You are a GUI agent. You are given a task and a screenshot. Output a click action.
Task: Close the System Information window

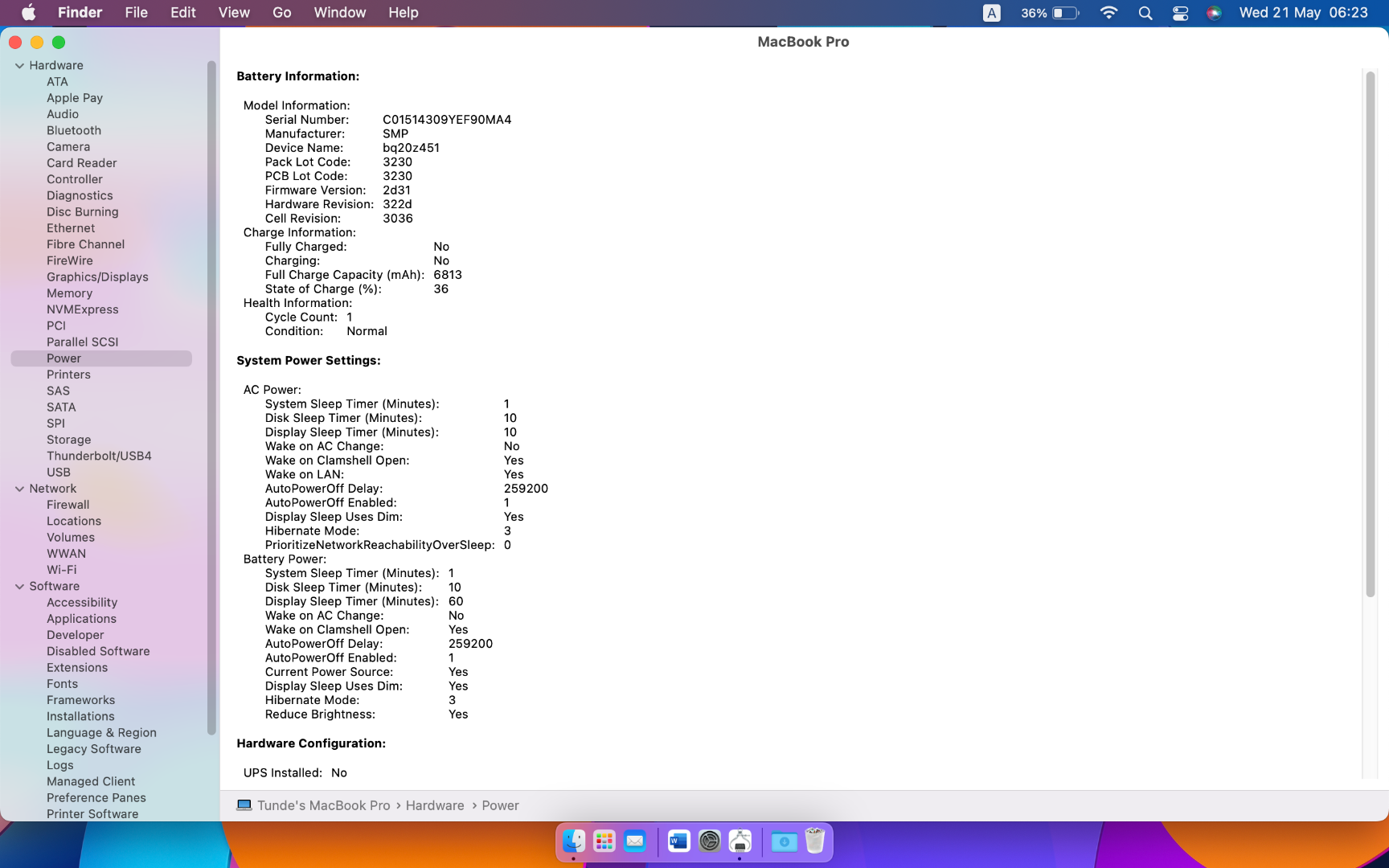click(x=15, y=43)
